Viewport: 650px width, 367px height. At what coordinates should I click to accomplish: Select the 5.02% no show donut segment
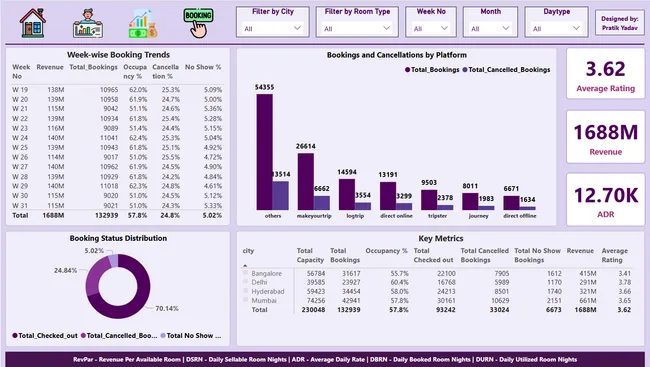[114, 260]
